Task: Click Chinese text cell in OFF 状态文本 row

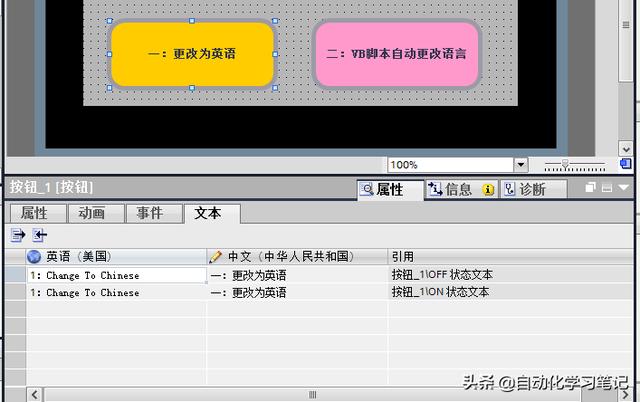Action: pos(297,275)
